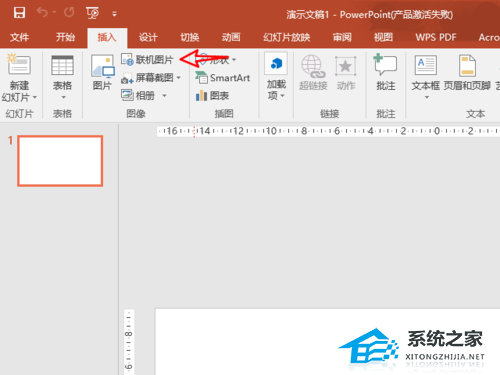Switch to the 幻灯片放映 tab
The width and height of the screenshot is (500, 375).
coord(287,37)
